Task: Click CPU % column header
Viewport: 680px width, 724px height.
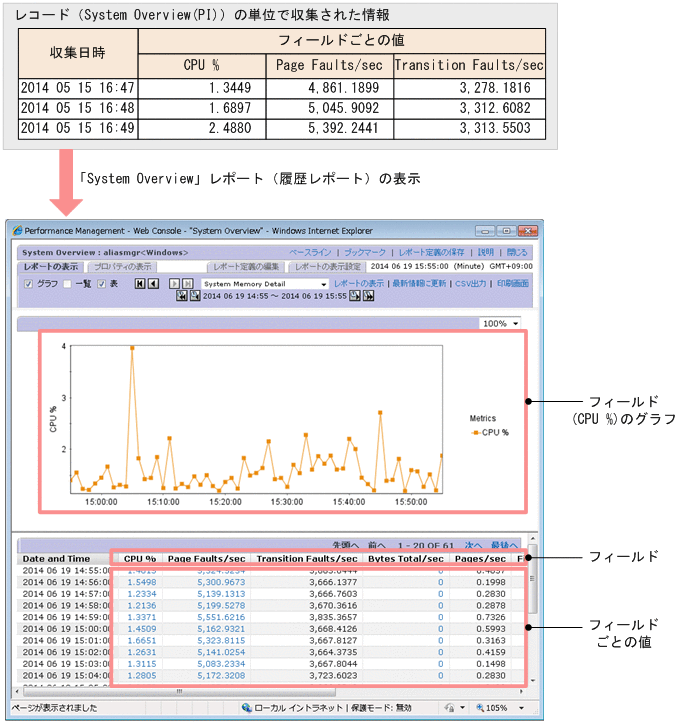Action: click(139, 559)
